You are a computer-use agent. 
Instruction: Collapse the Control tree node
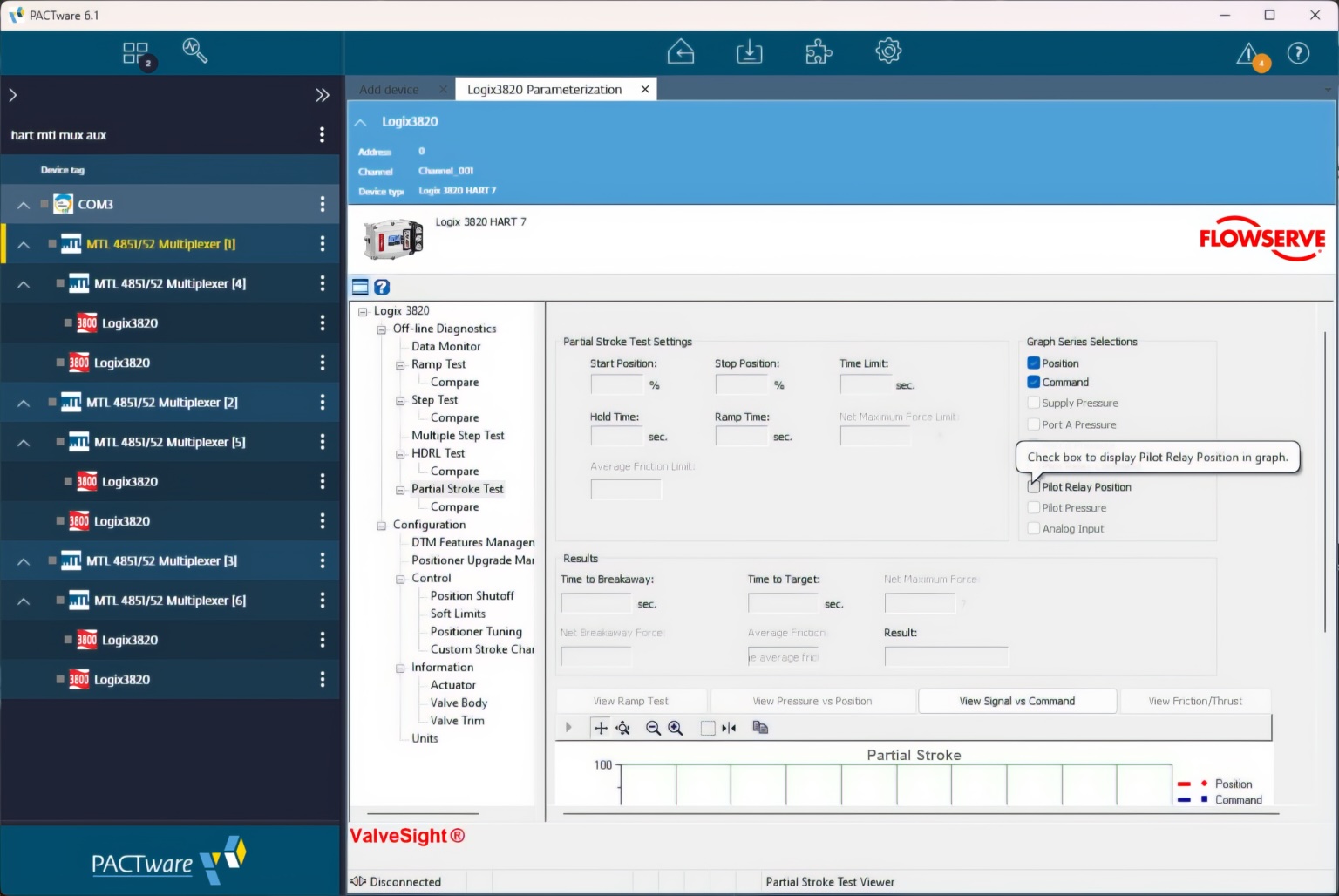click(400, 579)
